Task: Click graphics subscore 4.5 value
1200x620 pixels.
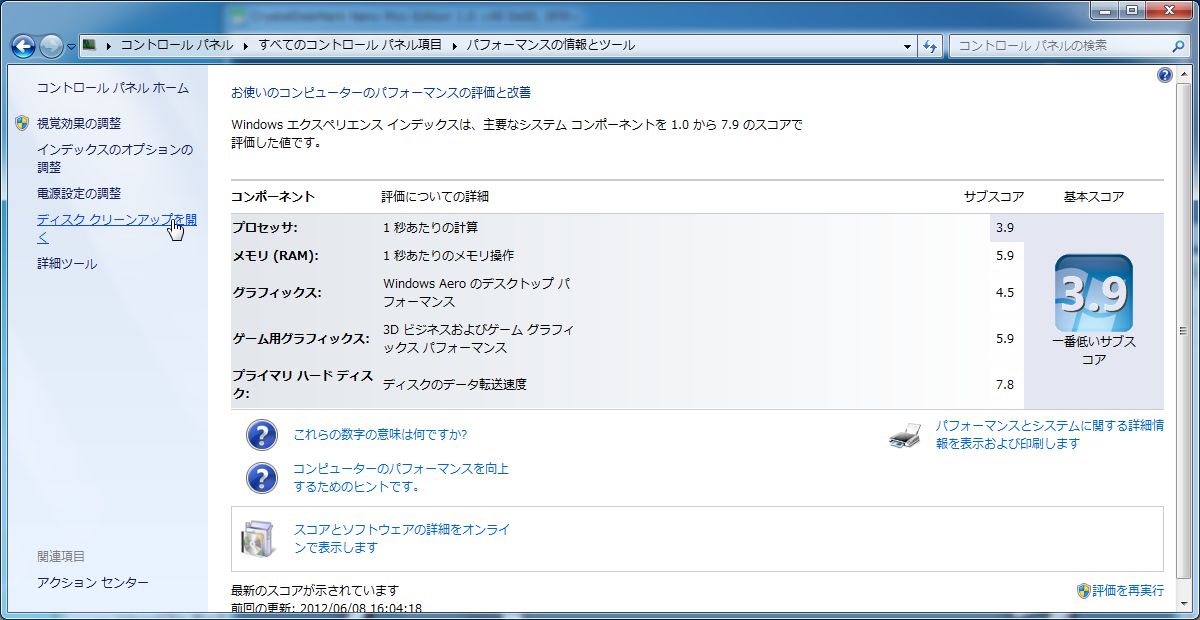Action: click(1005, 293)
